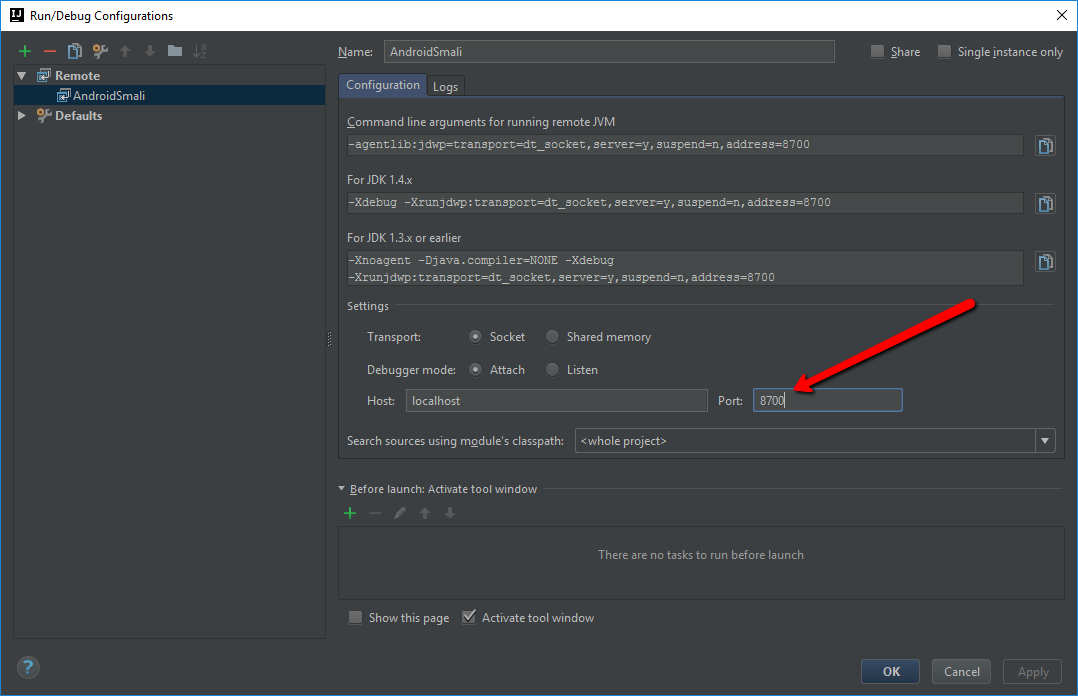This screenshot has width=1078, height=696.
Task: Open the search sources classpath dropdown
Action: (x=1044, y=440)
